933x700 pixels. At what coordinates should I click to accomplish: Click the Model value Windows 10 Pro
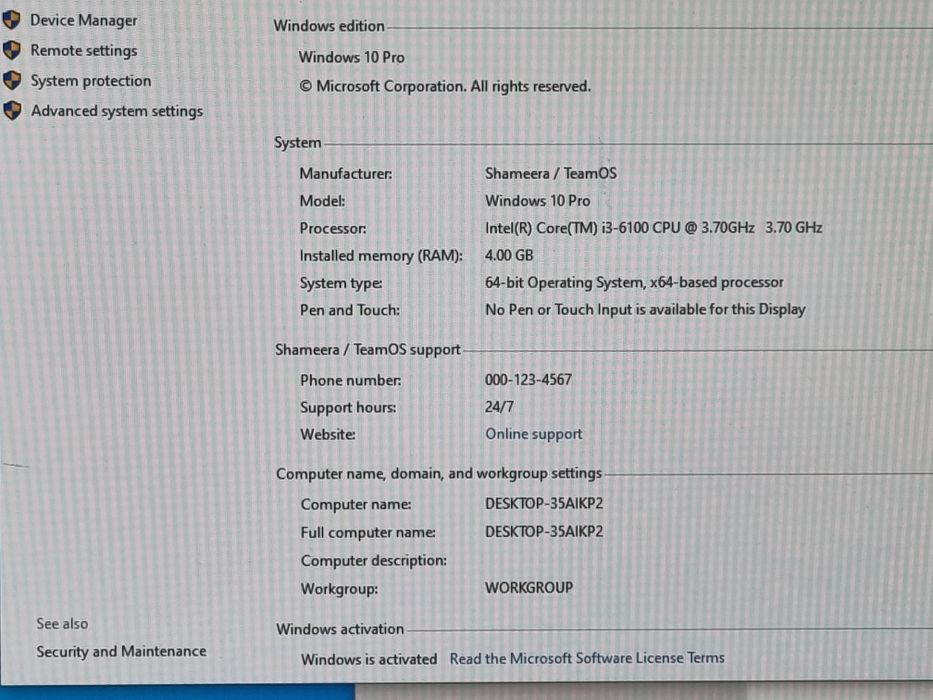click(x=538, y=201)
